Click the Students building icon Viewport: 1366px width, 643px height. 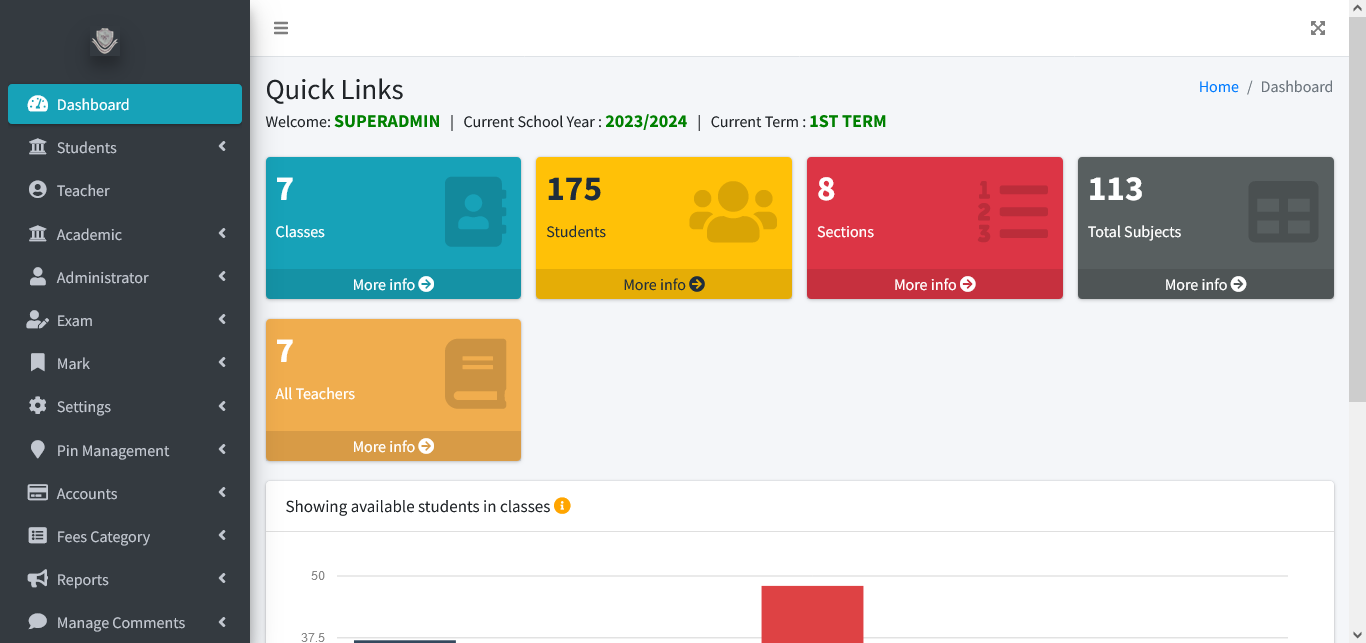38,147
